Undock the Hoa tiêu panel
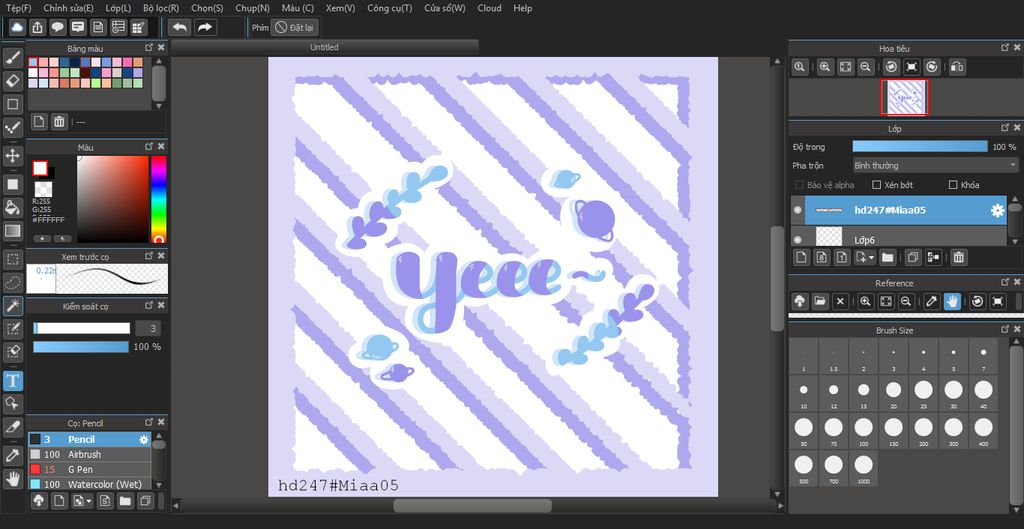The height and width of the screenshot is (529, 1024). click(1004, 48)
